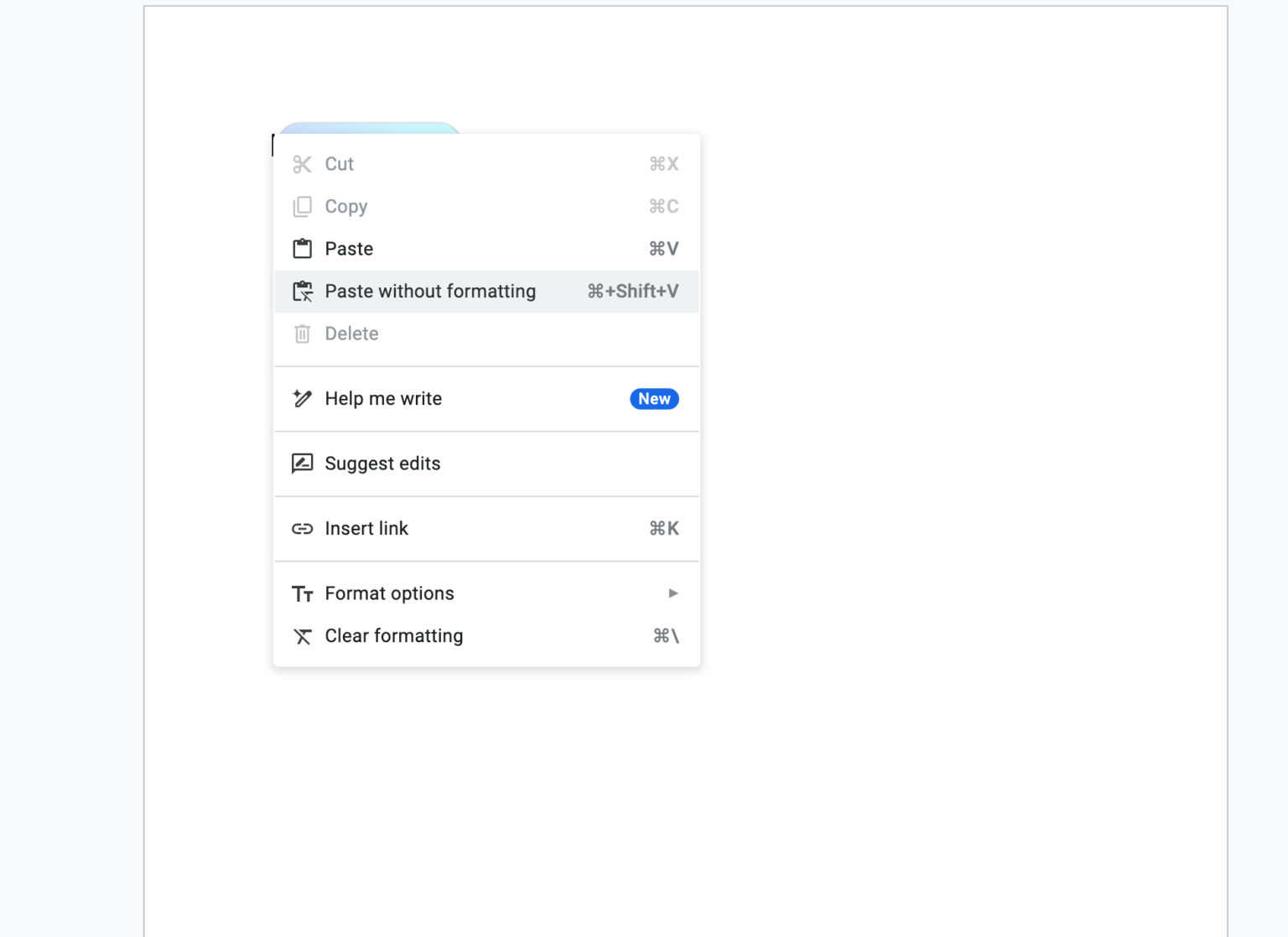Select Clear formatting from the menu
The width and height of the screenshot is (1288, 937).
394,636
